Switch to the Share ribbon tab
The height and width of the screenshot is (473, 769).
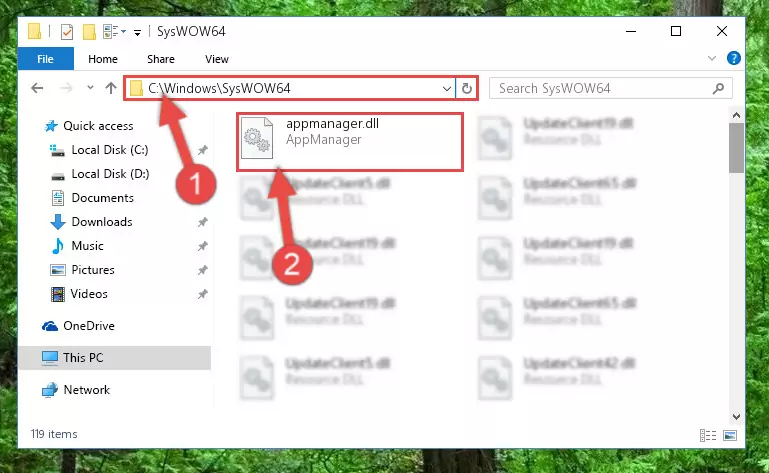click(160, 59)
